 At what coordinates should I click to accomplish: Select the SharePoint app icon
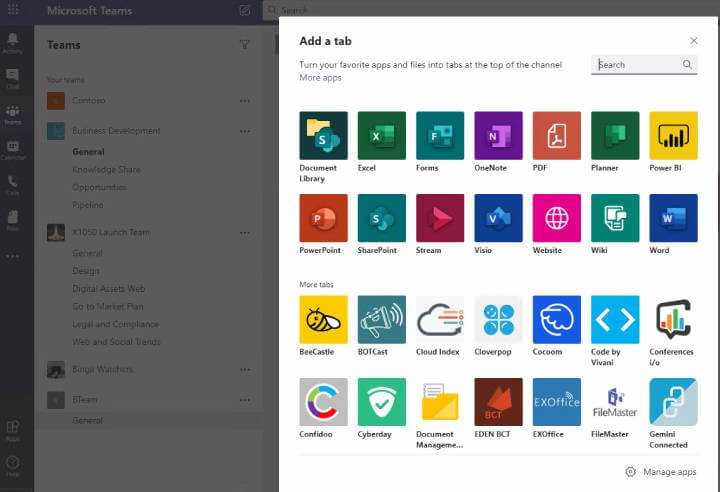[x=382, y=218]
